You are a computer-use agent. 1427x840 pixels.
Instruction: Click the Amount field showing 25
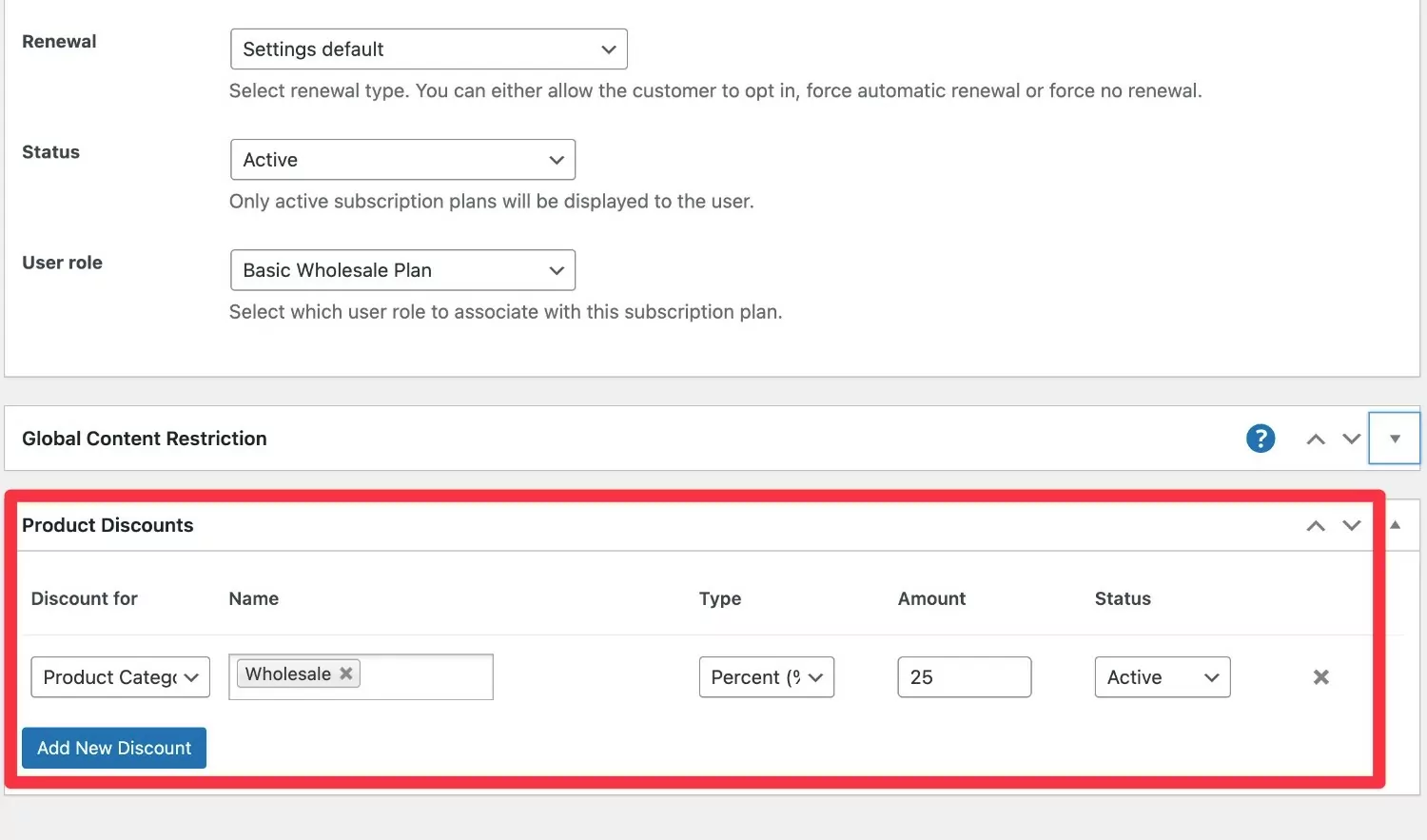click(965, 677)
